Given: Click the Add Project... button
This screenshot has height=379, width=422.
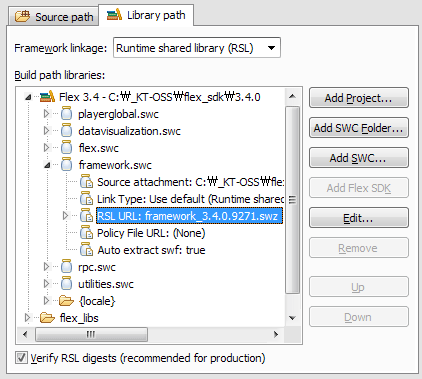Looking at the screenshot, I should point(359,98).
